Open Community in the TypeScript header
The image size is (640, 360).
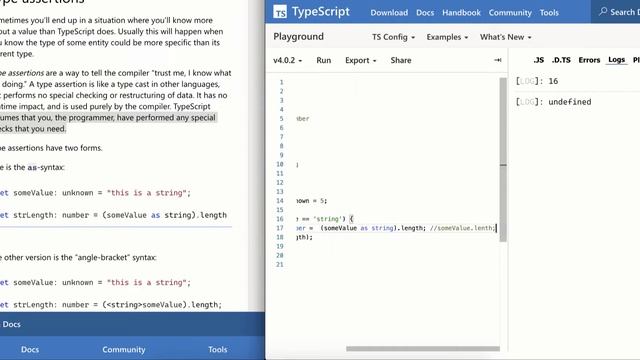pos(510,13)
